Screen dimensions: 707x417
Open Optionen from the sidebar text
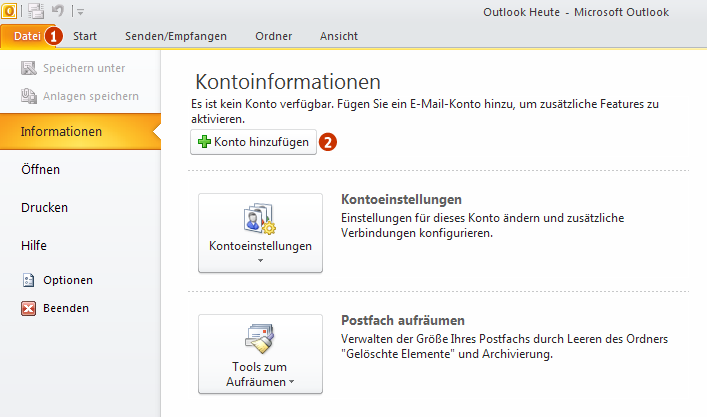click(68, 280)
